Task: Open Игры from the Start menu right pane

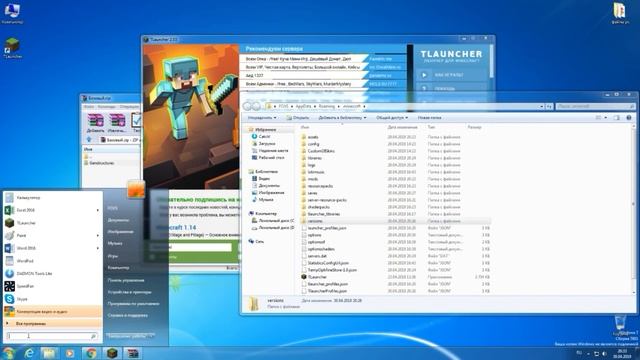Action: 113,256
